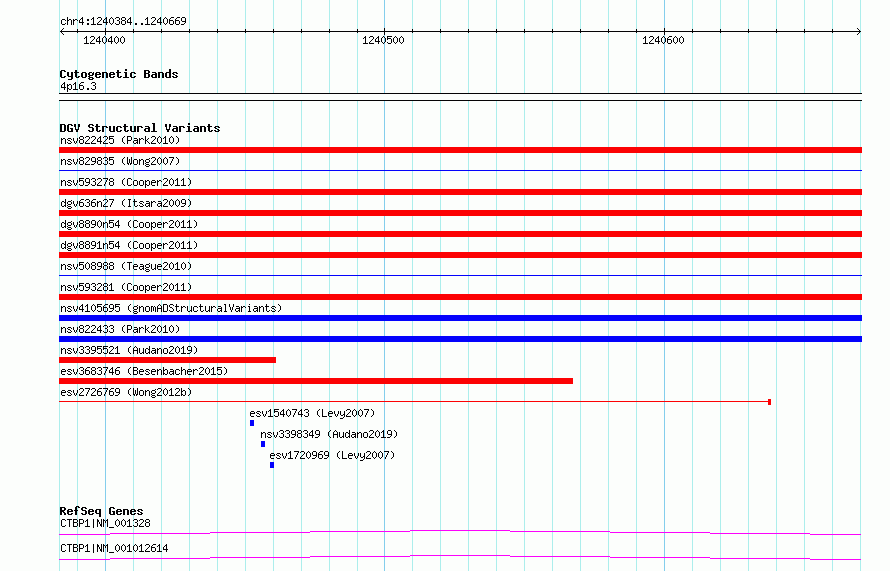Click the right arrow of the ruler
The width and height of the screenshot is (890, 571).
[859, 32]
